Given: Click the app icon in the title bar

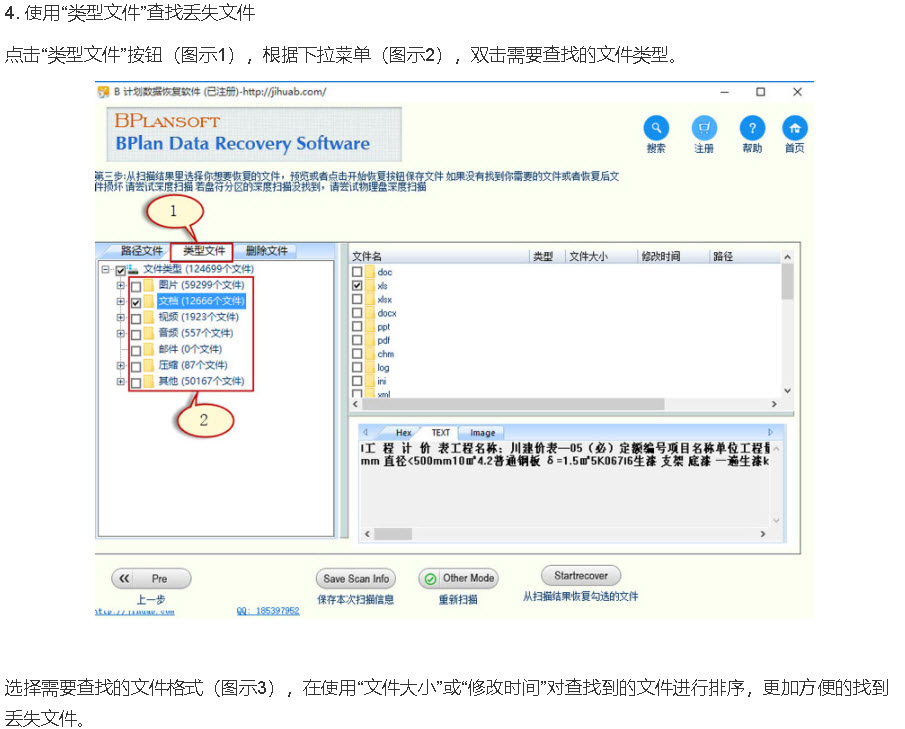Looking at the screenshot, I should (103, 92).
